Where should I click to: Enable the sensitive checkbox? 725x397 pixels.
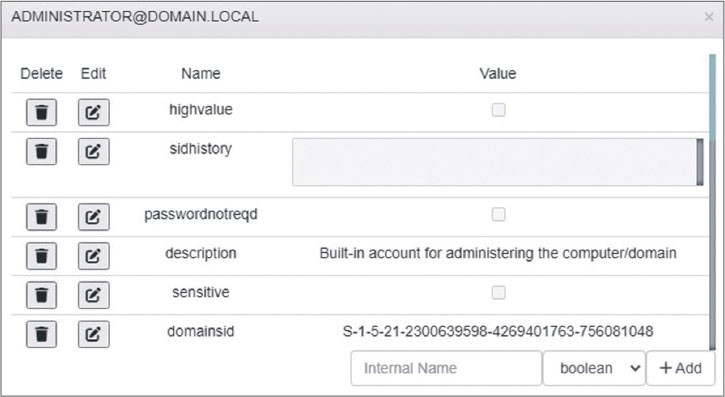[498, 292]
